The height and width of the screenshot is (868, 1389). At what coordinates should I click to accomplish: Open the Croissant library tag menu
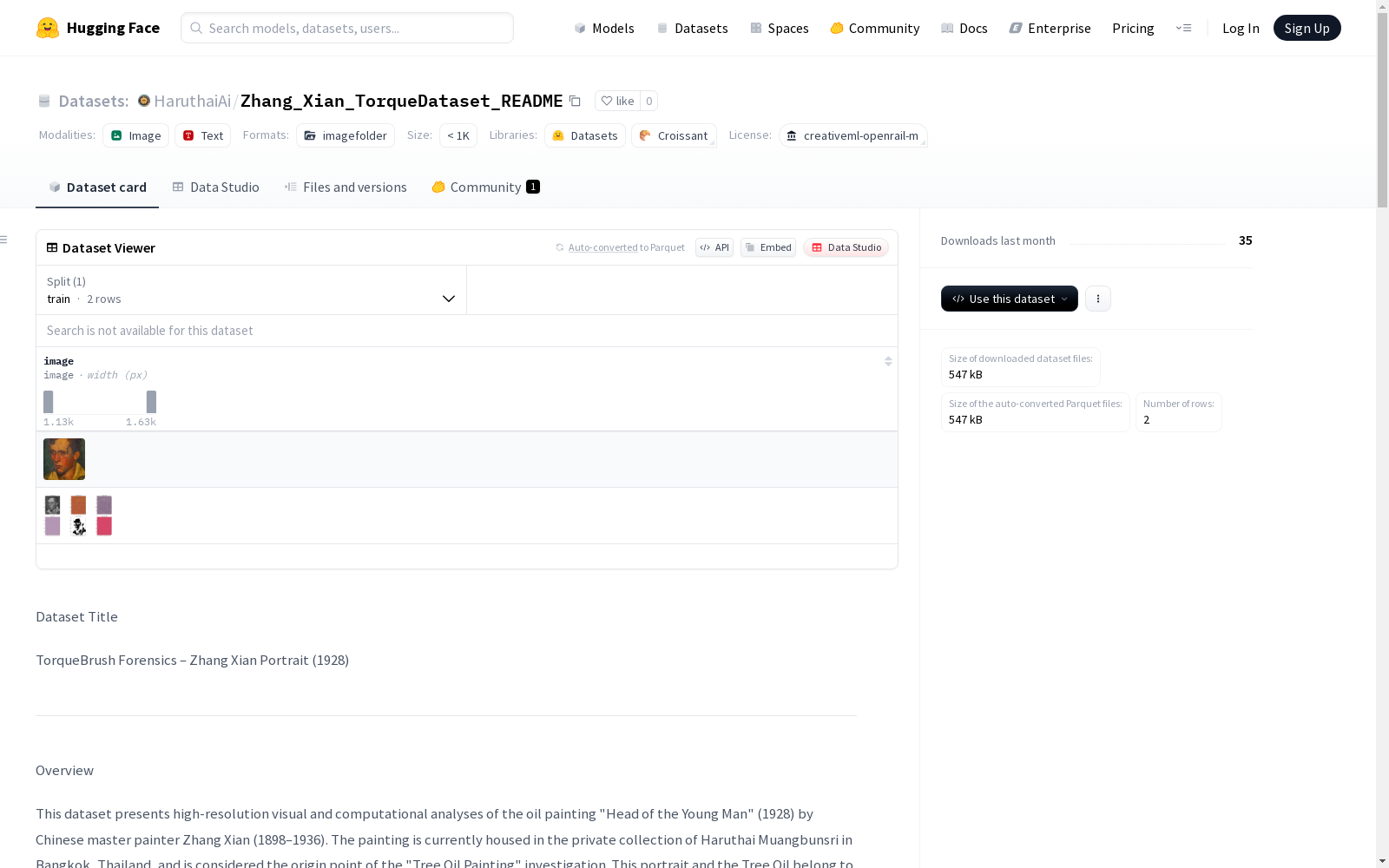[x=674, y=135]
